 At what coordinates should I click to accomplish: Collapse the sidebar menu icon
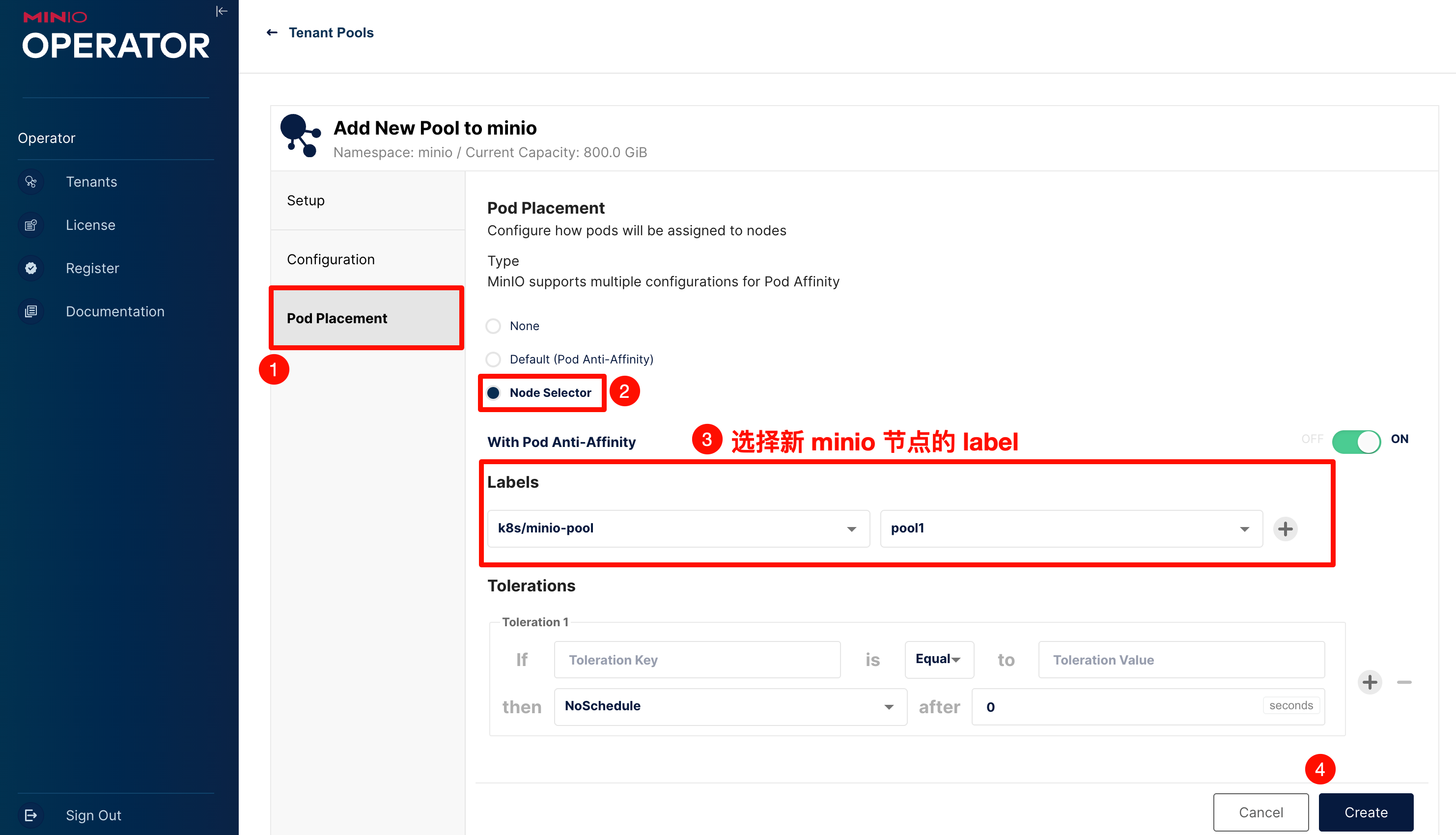222,11
